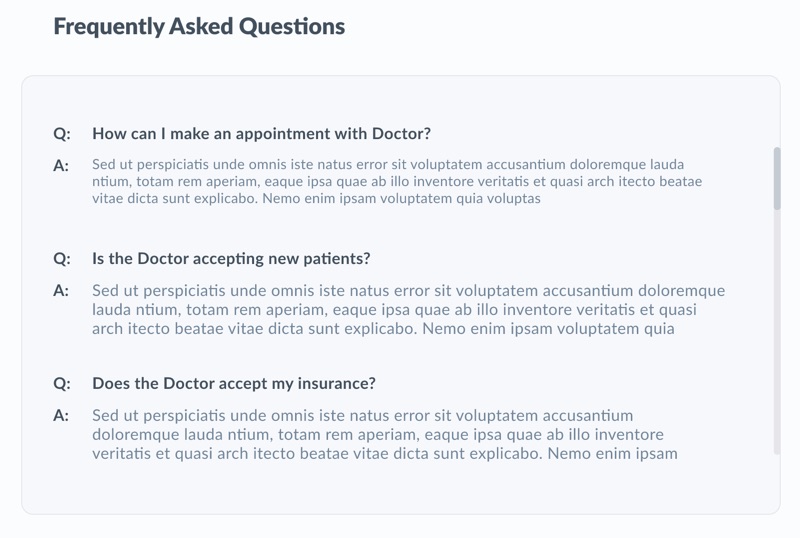Image resolution: width=800 pixels, height=538 pixels.
Task: Click the word 'Doctor?' in first question
Action: pyautogui.click(x=401, y=134)
